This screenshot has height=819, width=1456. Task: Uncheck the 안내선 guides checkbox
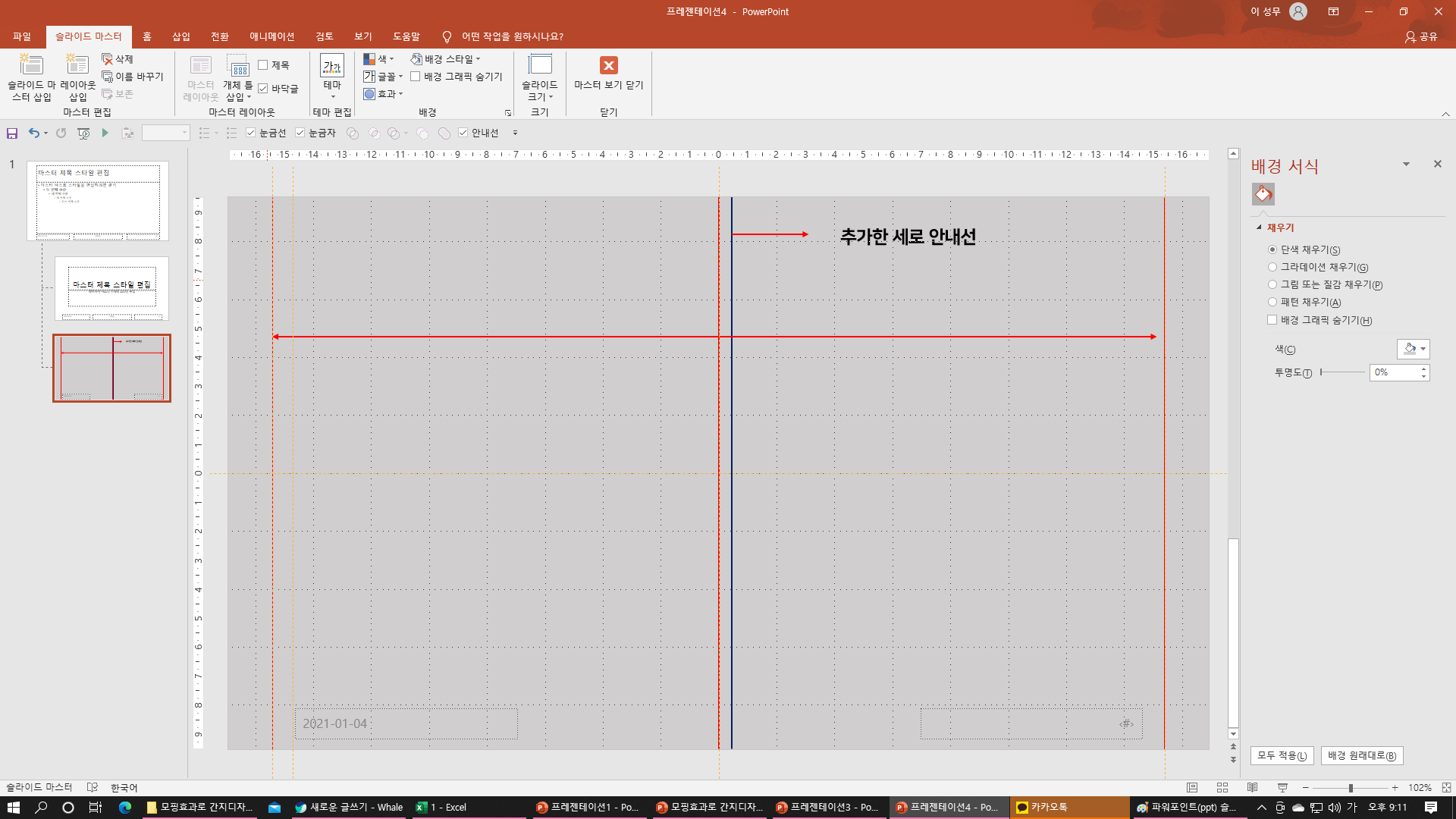click(x=463, y=133)
